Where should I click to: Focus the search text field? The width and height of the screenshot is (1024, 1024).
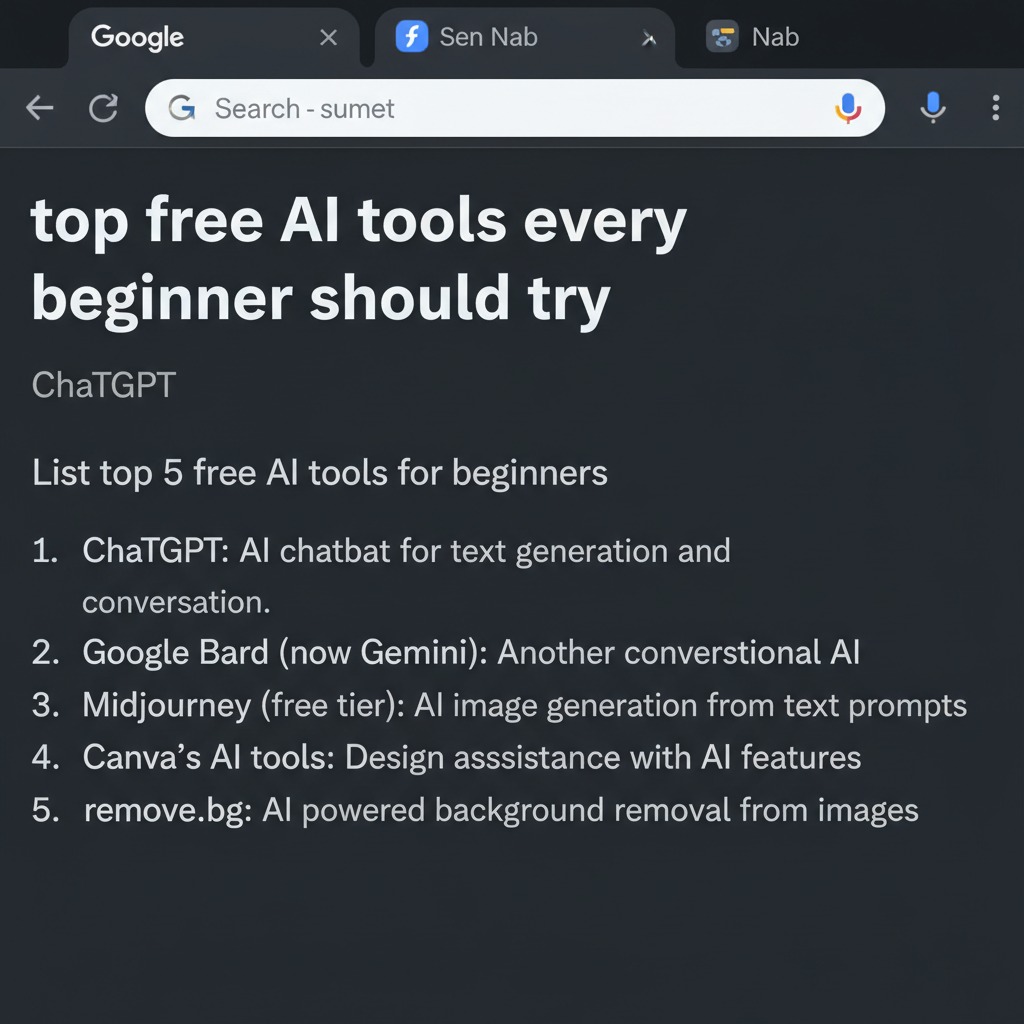500,108
